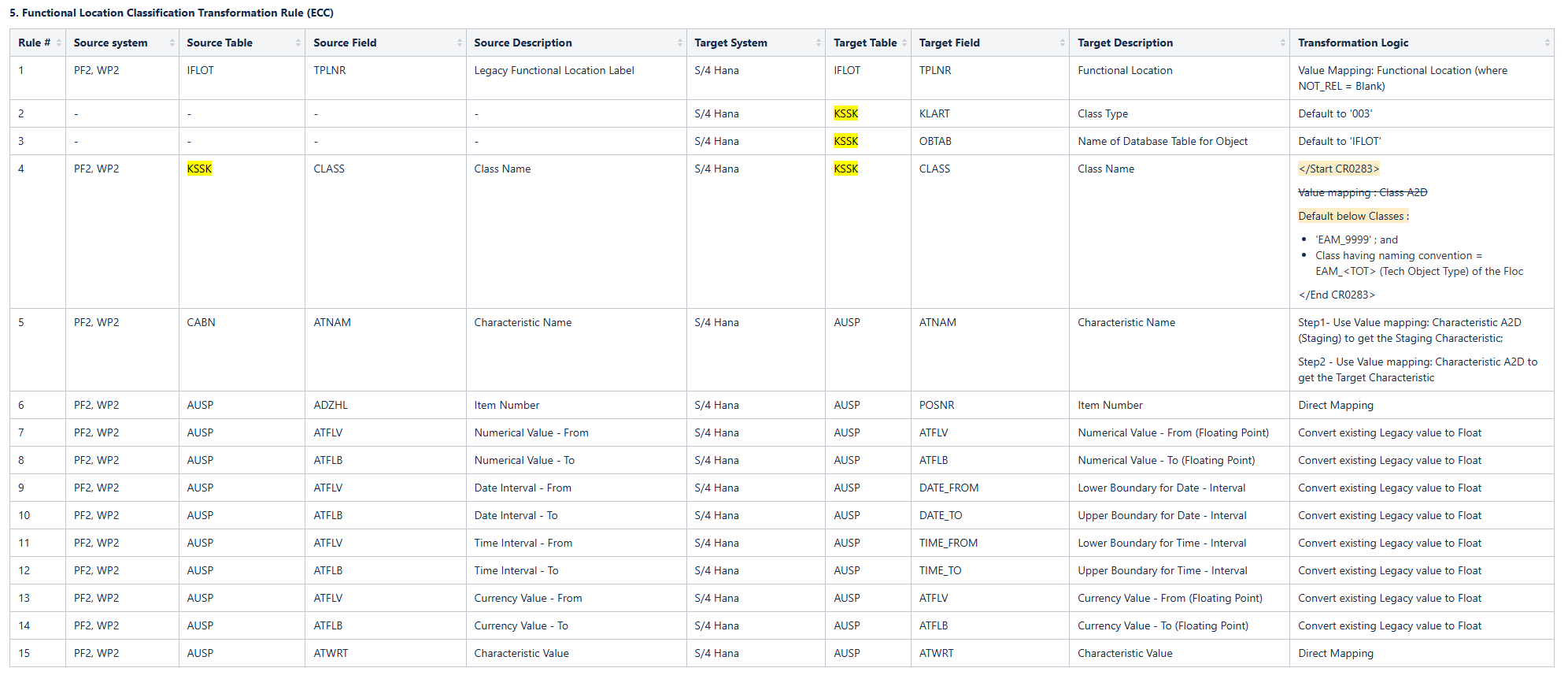Click Source Description column sort arrows
Screen dimensions: 1568x679
coord(680,43)
